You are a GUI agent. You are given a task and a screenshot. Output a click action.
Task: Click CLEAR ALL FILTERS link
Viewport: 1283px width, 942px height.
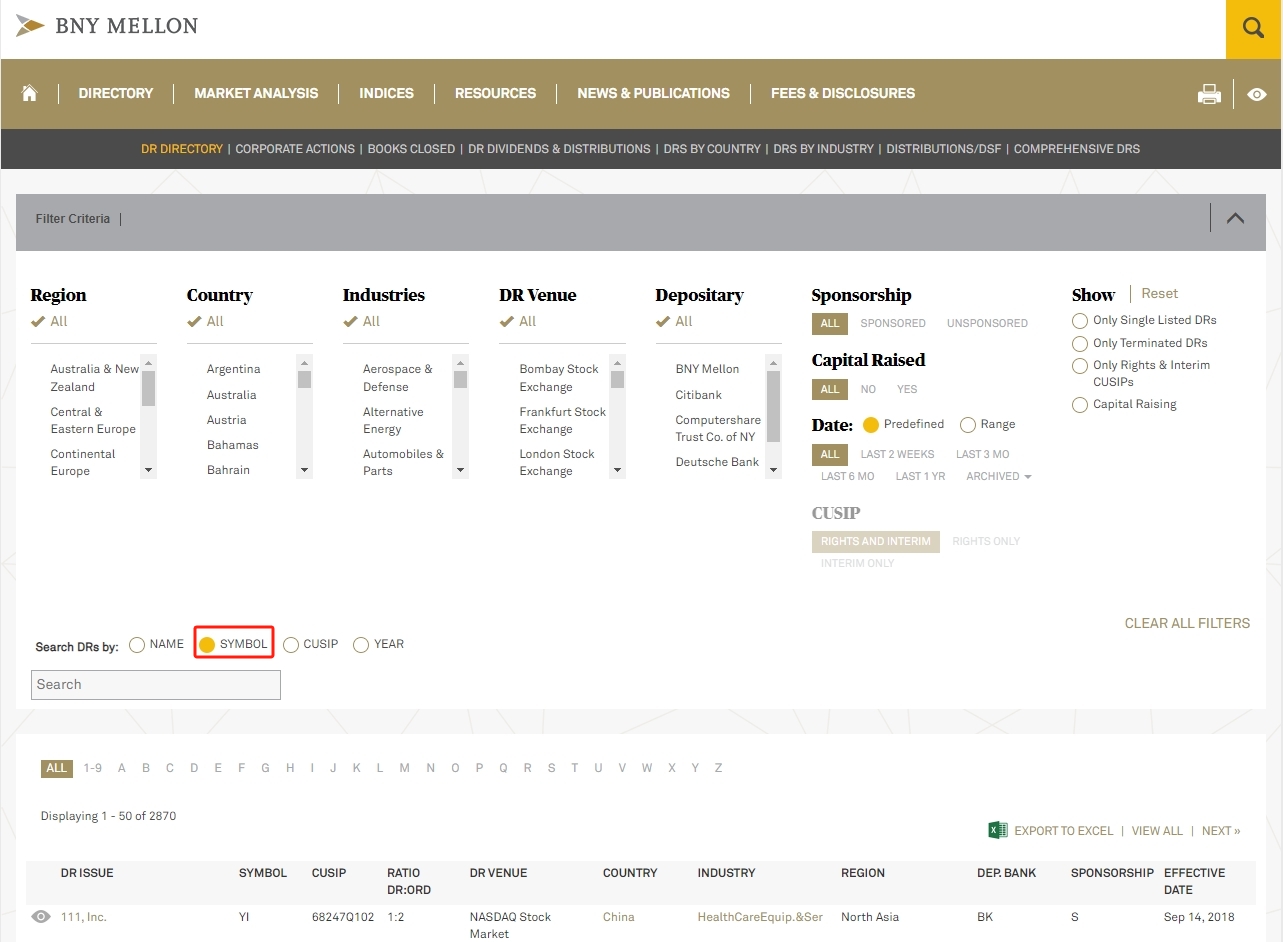tap(1187, 623)
